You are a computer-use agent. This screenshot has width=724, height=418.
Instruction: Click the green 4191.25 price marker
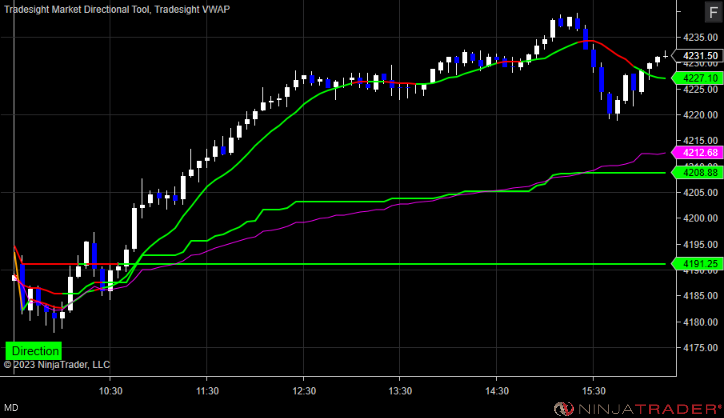[697, 264]
